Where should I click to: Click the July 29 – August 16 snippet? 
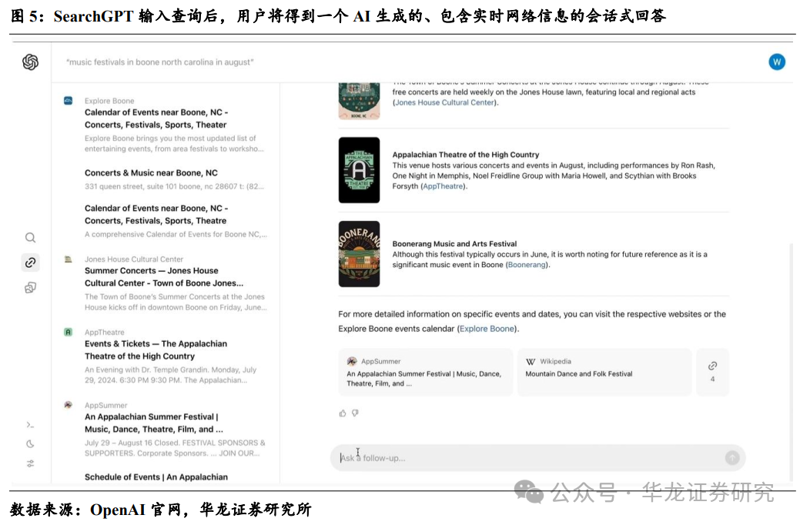pyautogui.click(x=174, y=448)
